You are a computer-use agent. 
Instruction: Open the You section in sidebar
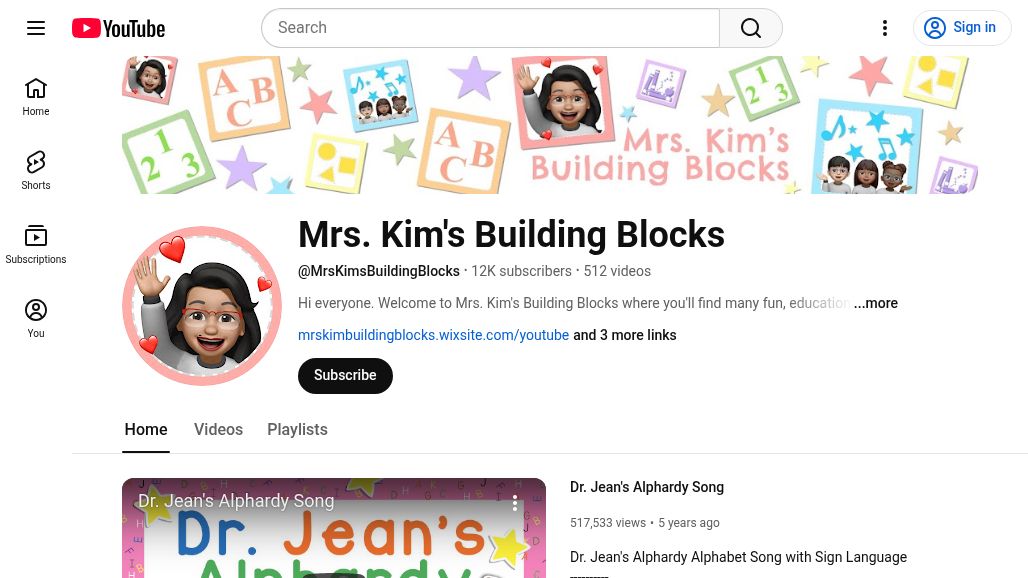pyautogui.click(x=36, y=319)
